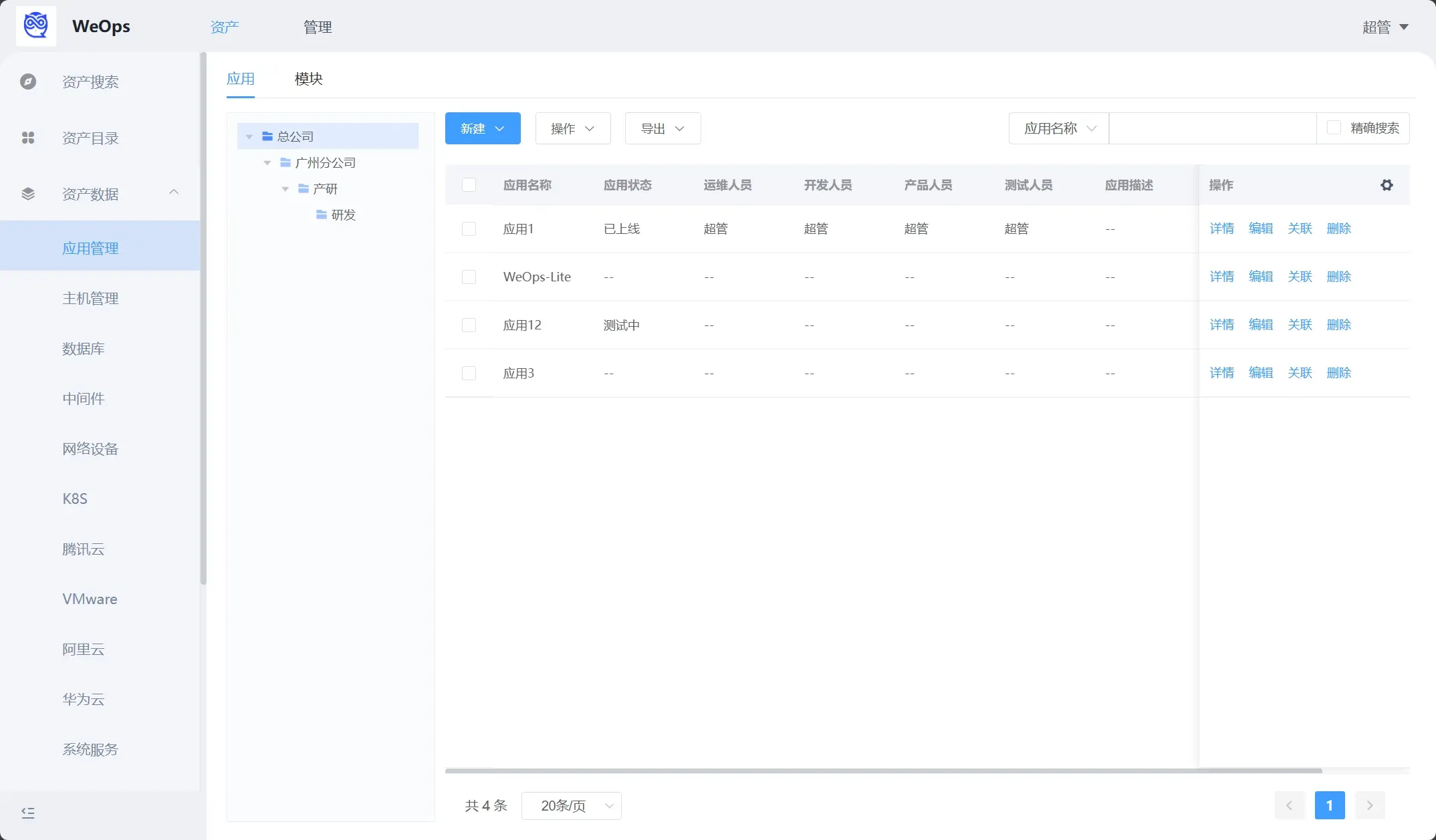Click page number 1 button
The width and height of the screenshot is (1436, 840).
[1330, 805]
